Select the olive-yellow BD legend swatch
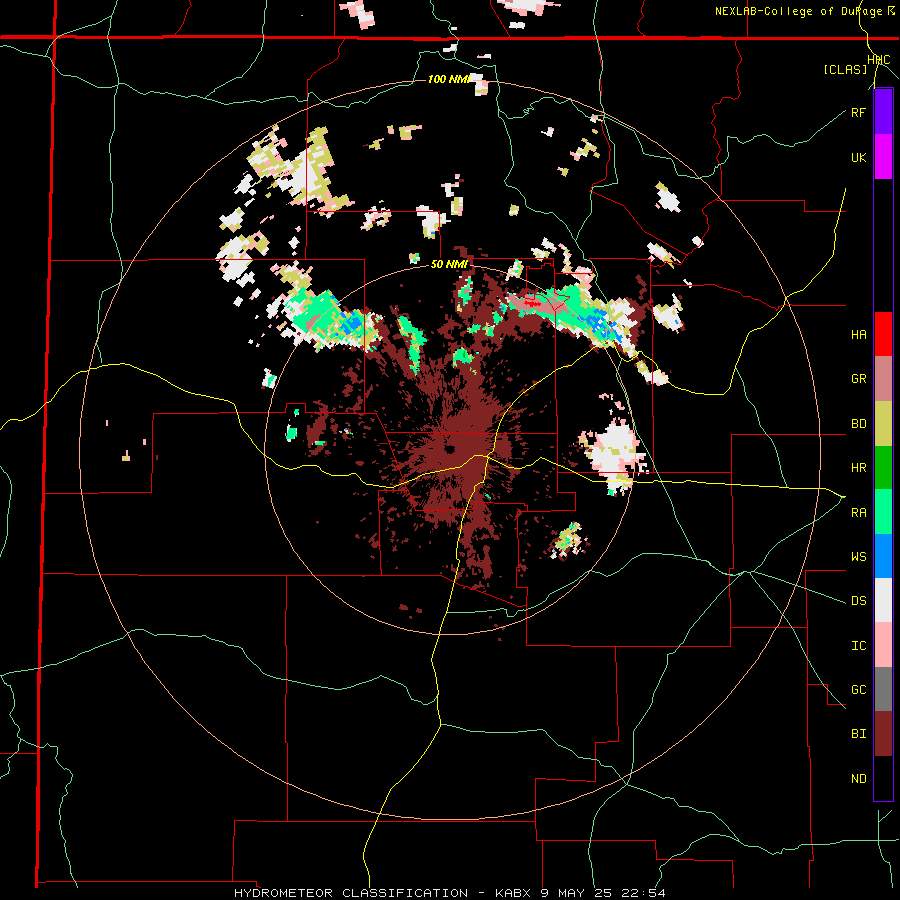 (883, 424)
